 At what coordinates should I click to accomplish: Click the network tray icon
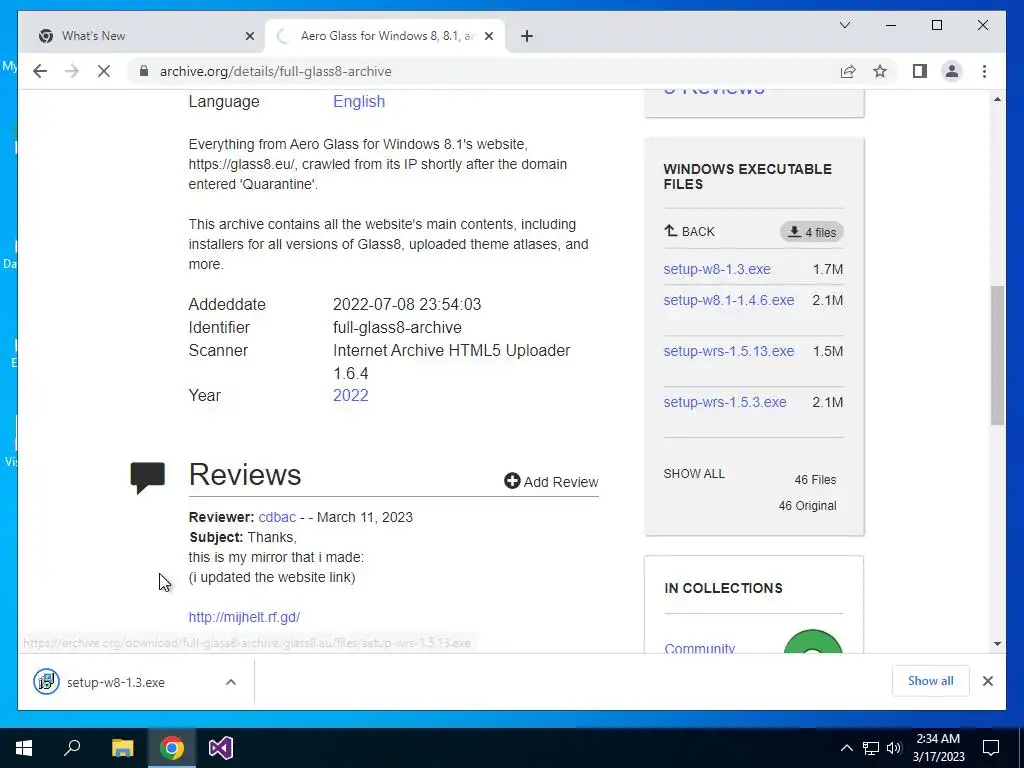[x=871, y=748]
